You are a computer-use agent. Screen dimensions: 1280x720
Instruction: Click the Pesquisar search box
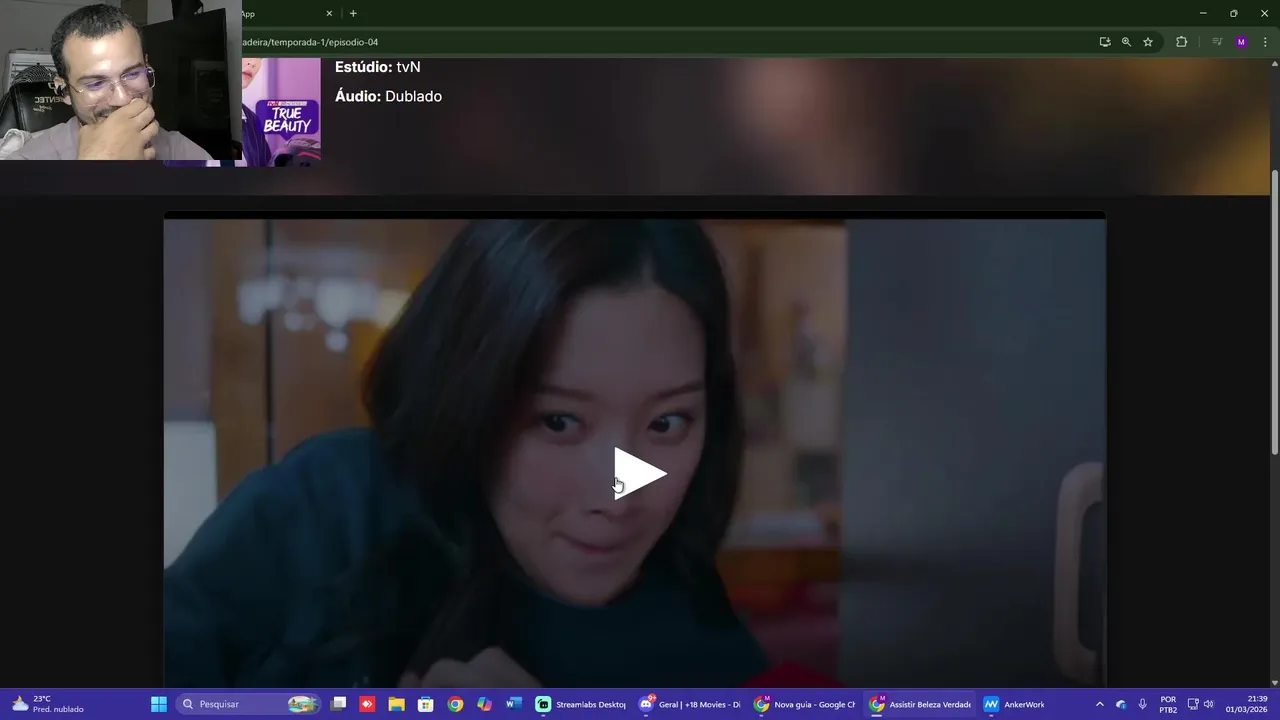point(249,704)
